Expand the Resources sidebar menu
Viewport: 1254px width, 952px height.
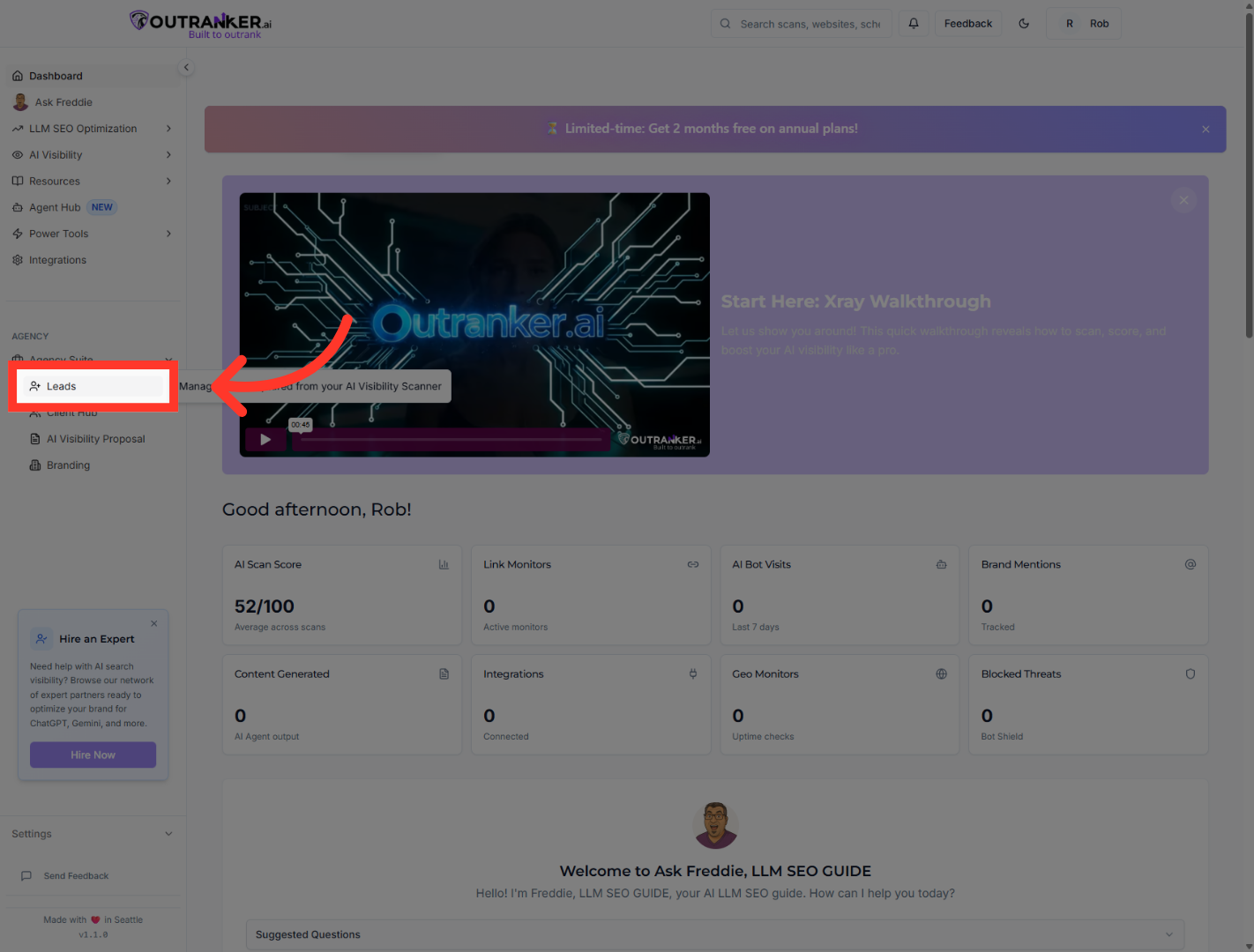pyautogui.click(x=93, y=182)
